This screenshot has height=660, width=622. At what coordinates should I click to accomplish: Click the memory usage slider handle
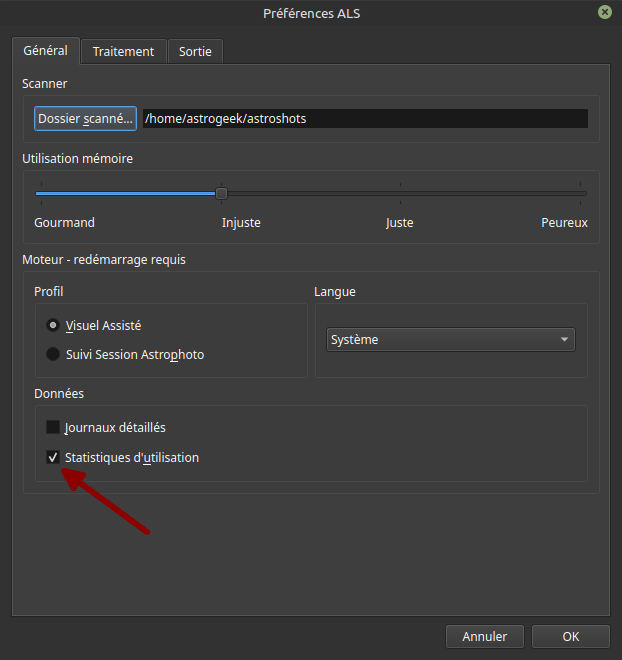tap(221, 193)
